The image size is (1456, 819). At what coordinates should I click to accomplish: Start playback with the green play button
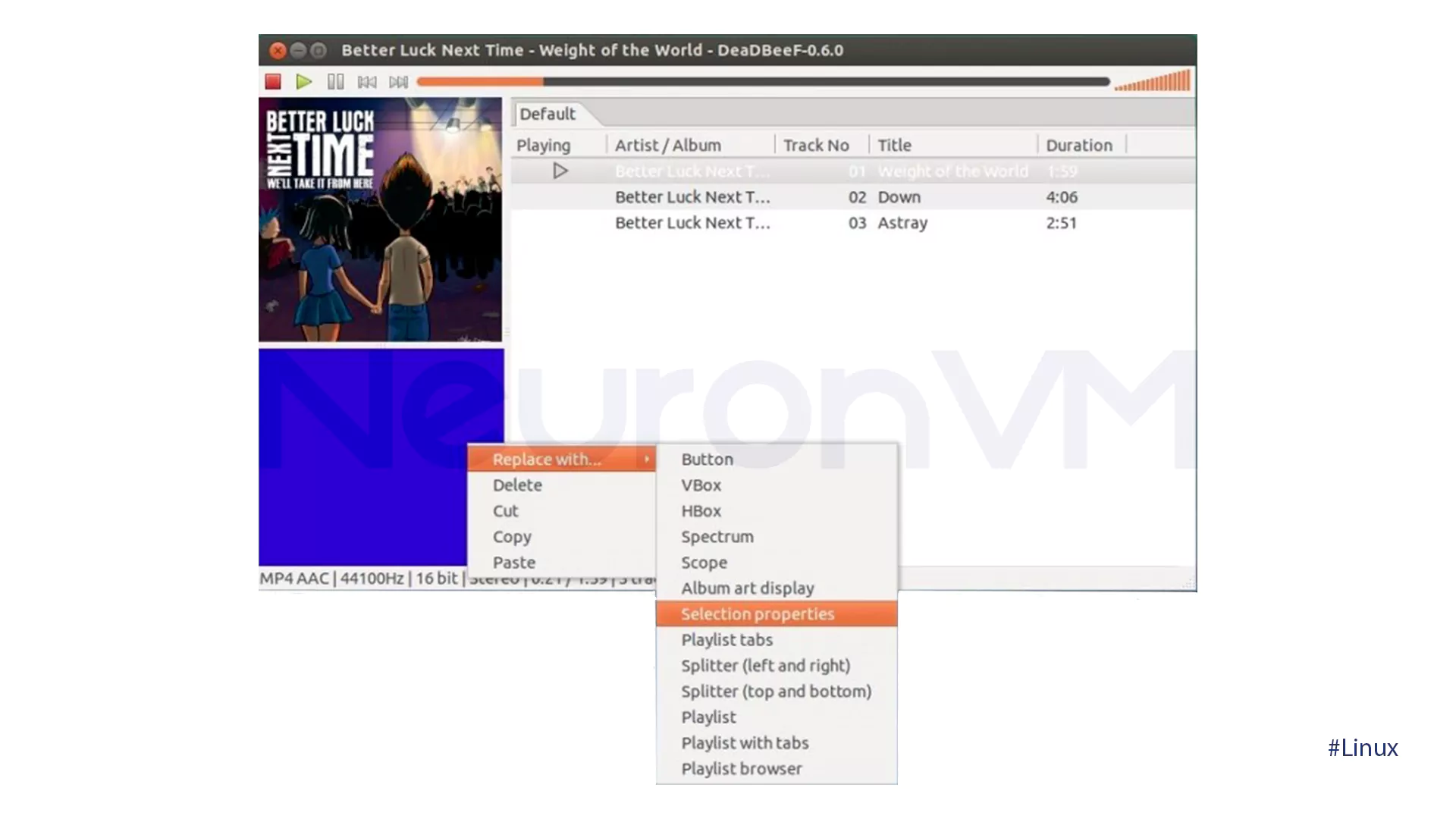pos(304,82)
